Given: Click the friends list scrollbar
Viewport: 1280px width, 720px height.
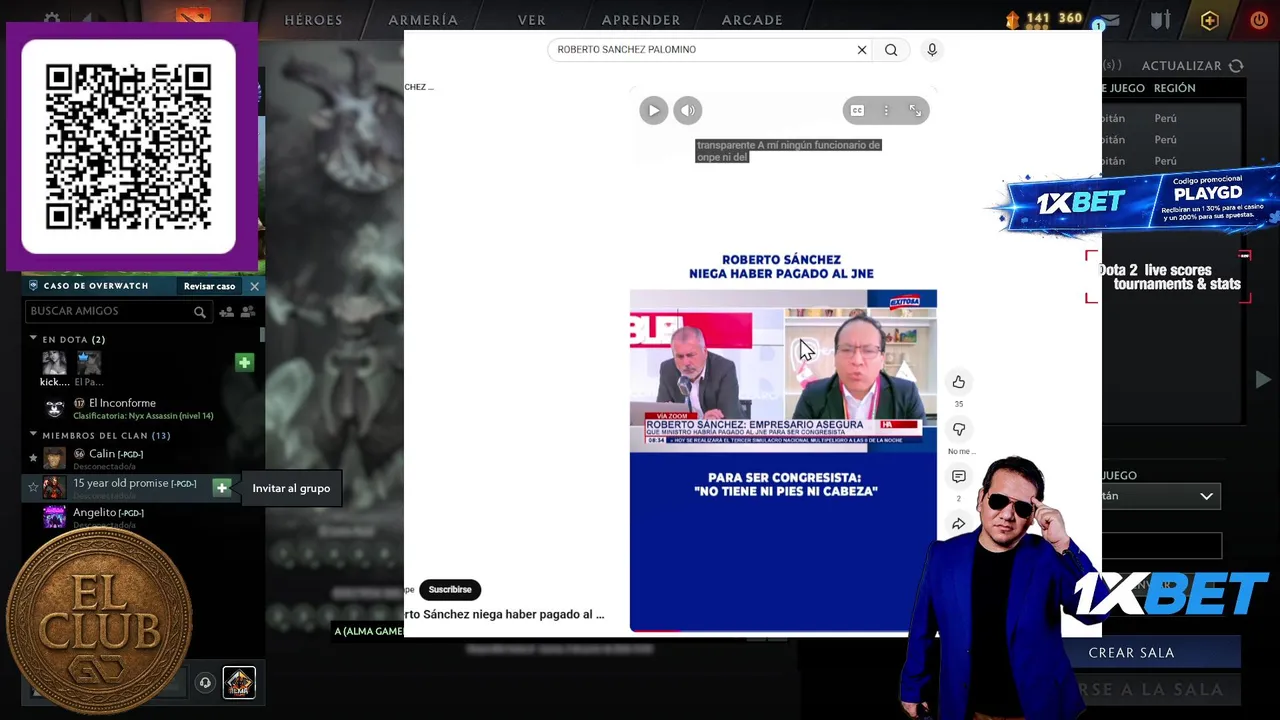Looking at the screenshot, I should tap(262, 335).
